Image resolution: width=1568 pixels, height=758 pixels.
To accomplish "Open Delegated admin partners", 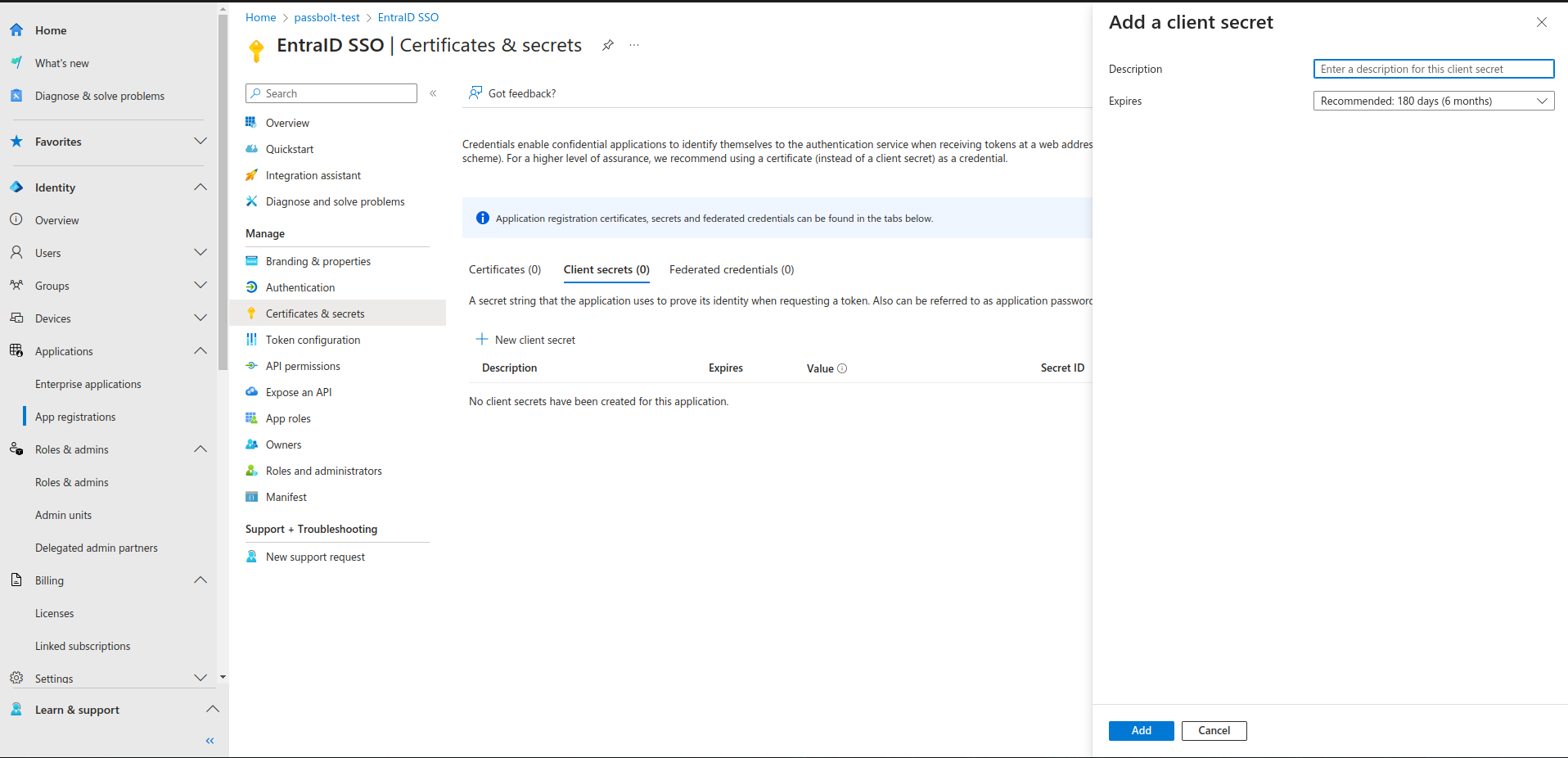I will point(97,548).
